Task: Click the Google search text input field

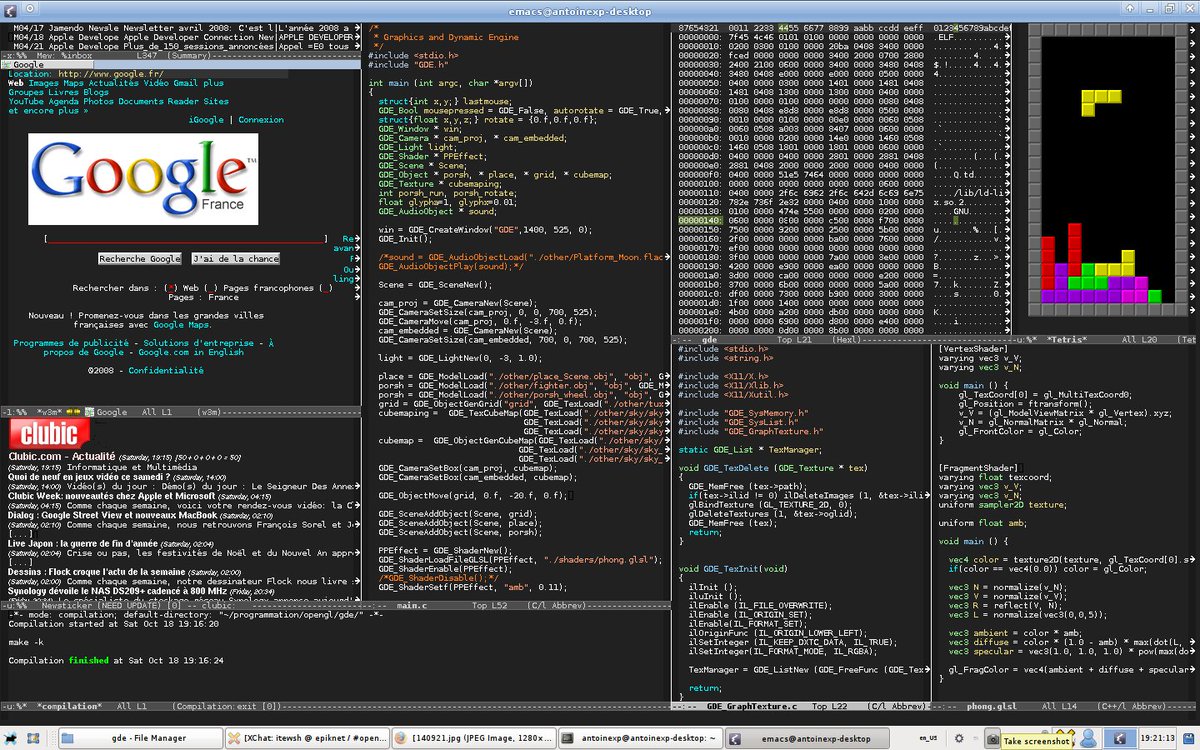Action: (x=185, y=239)
